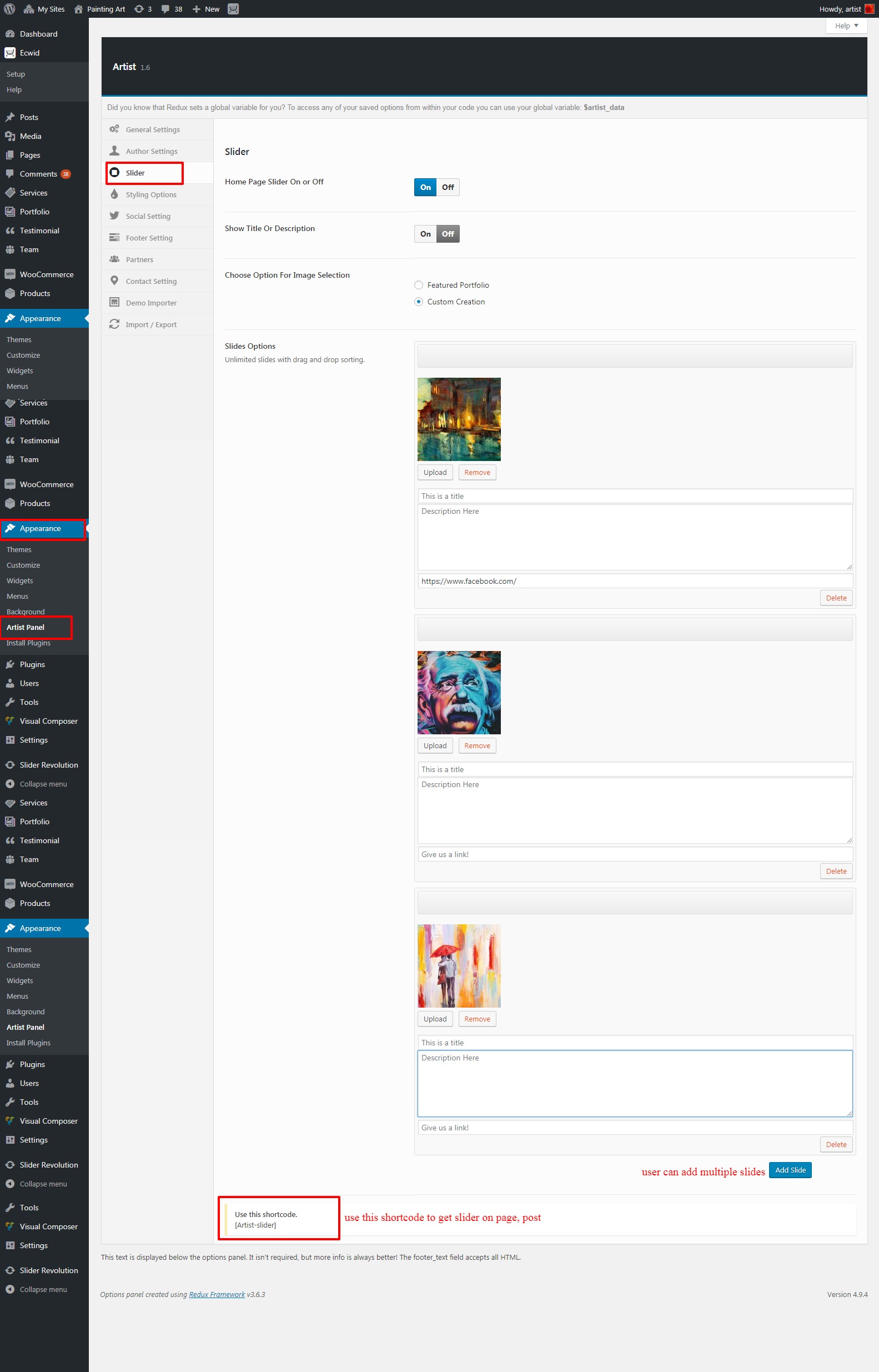The width and height of the screenshot is (879, 1372).
Task: Turn Home Page Slider Off
Action: click(x=448, y=187)
